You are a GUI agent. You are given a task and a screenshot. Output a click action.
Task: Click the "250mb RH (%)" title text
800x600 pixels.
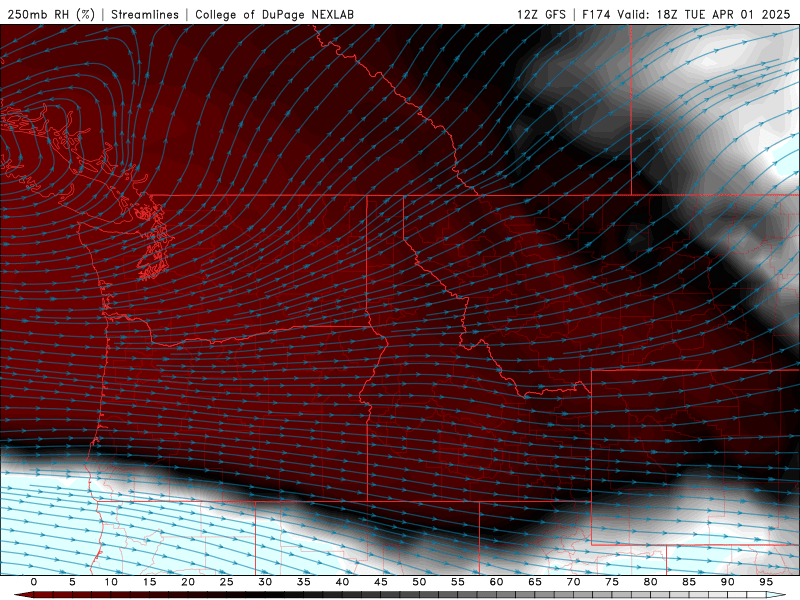pos(51,14)
